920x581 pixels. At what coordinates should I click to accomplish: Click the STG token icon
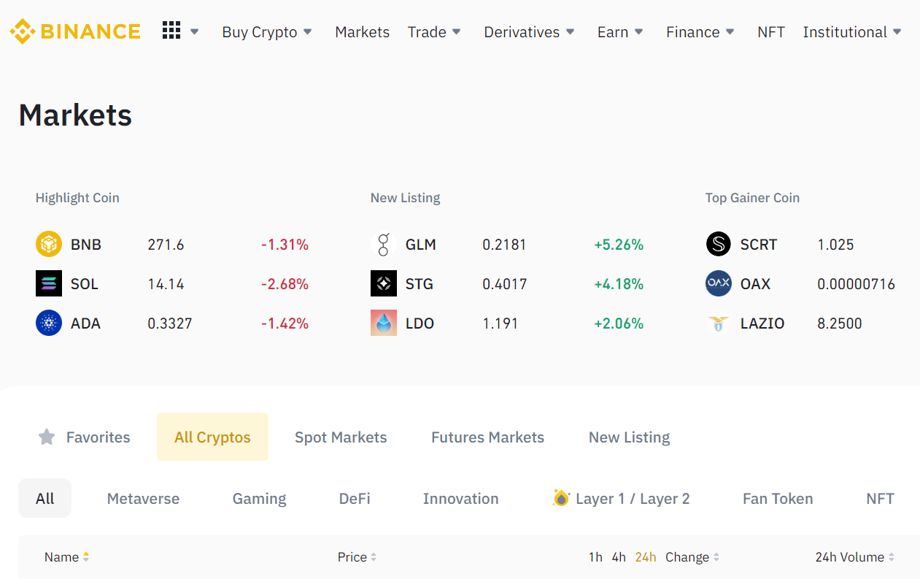(384, 283)
